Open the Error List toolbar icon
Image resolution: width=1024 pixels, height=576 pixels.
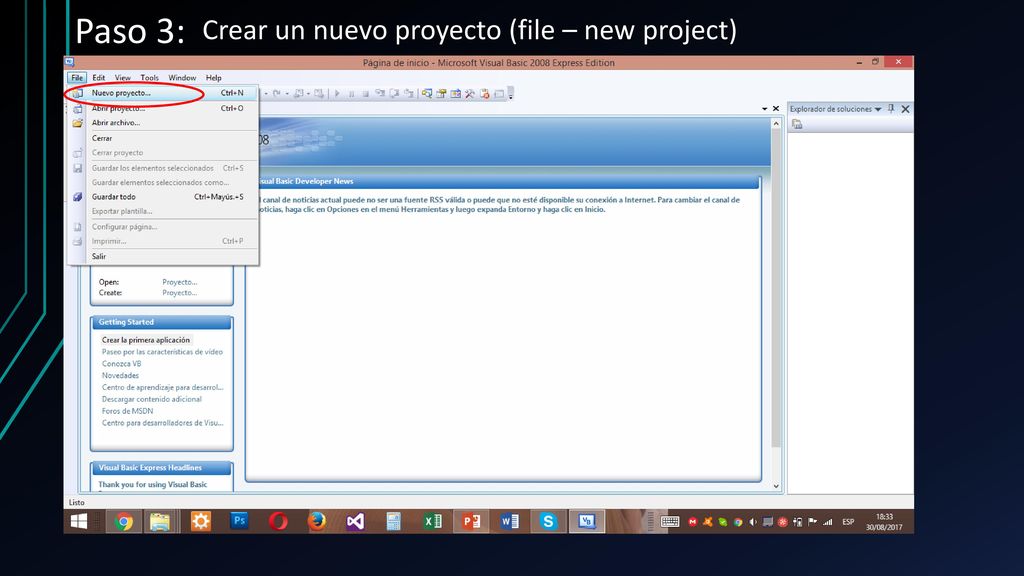(x=485, y=93)
